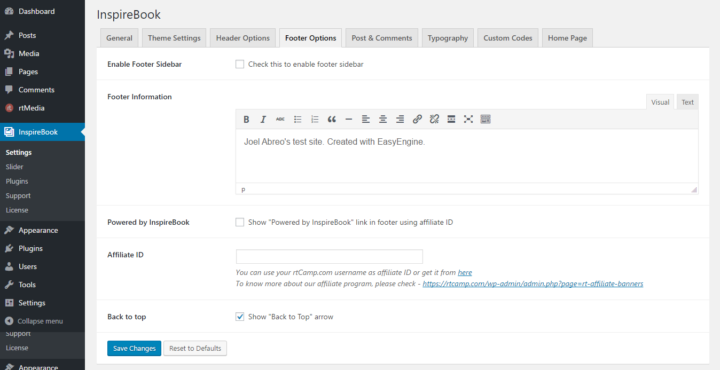
Task: Insert or edit a link
Action: [x=417, y=119]
